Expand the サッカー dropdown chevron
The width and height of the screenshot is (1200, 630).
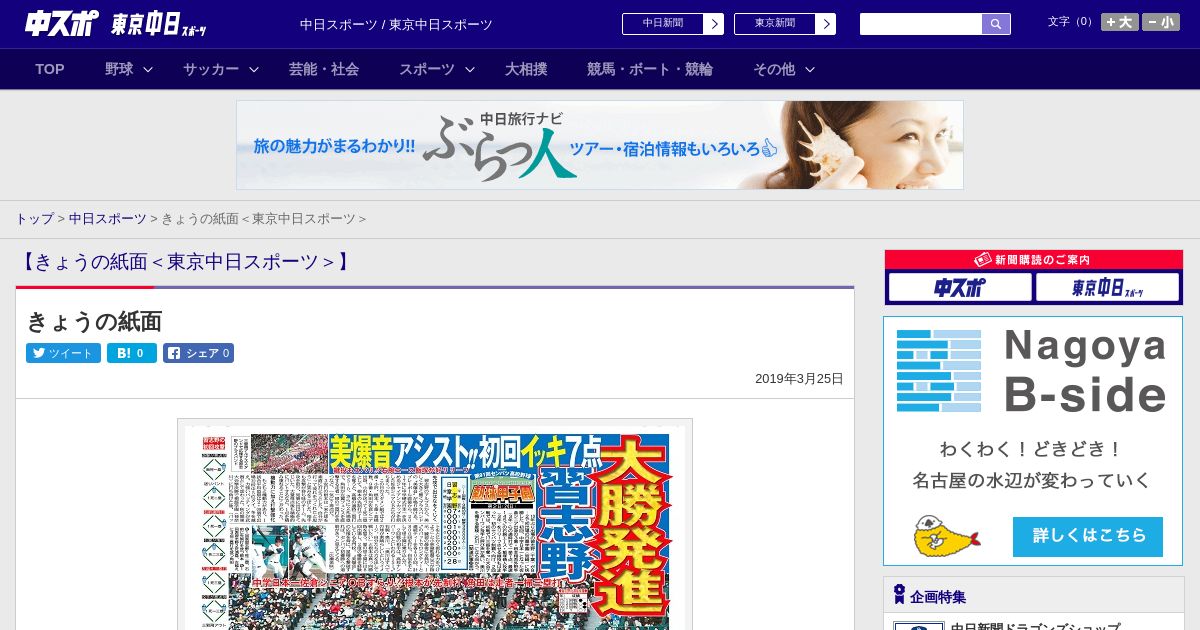click(254, 69)
